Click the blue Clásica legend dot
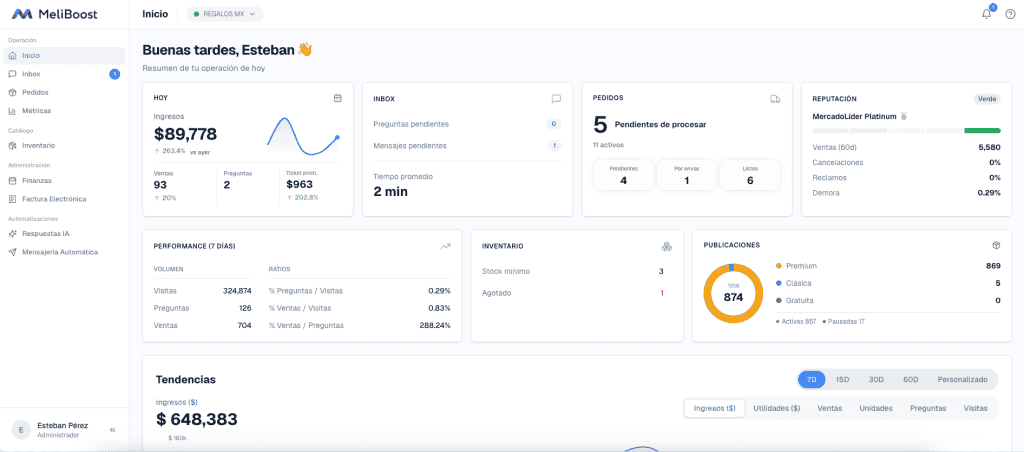1024x452 pixels. coord(778,283)
